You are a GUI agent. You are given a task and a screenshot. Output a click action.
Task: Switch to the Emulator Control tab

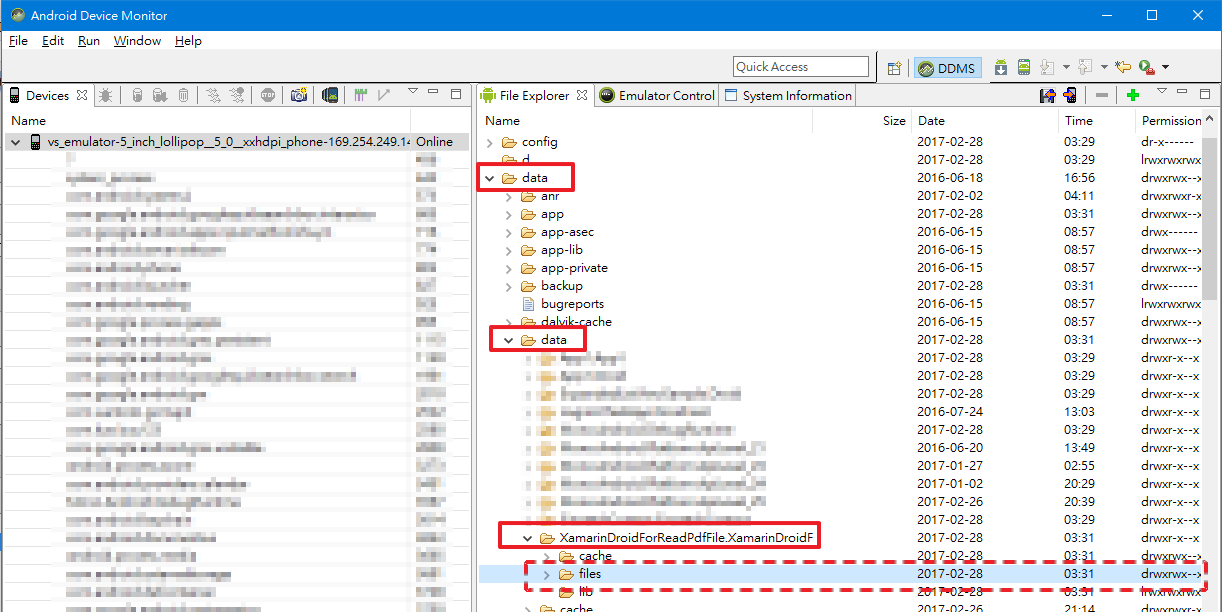[x=657, y=96]
